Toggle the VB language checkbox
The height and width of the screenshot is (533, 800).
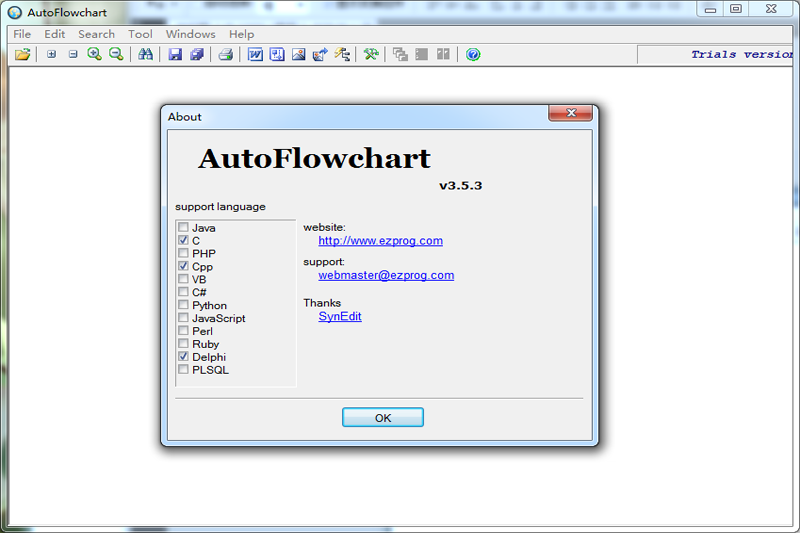tap(183, 278)
